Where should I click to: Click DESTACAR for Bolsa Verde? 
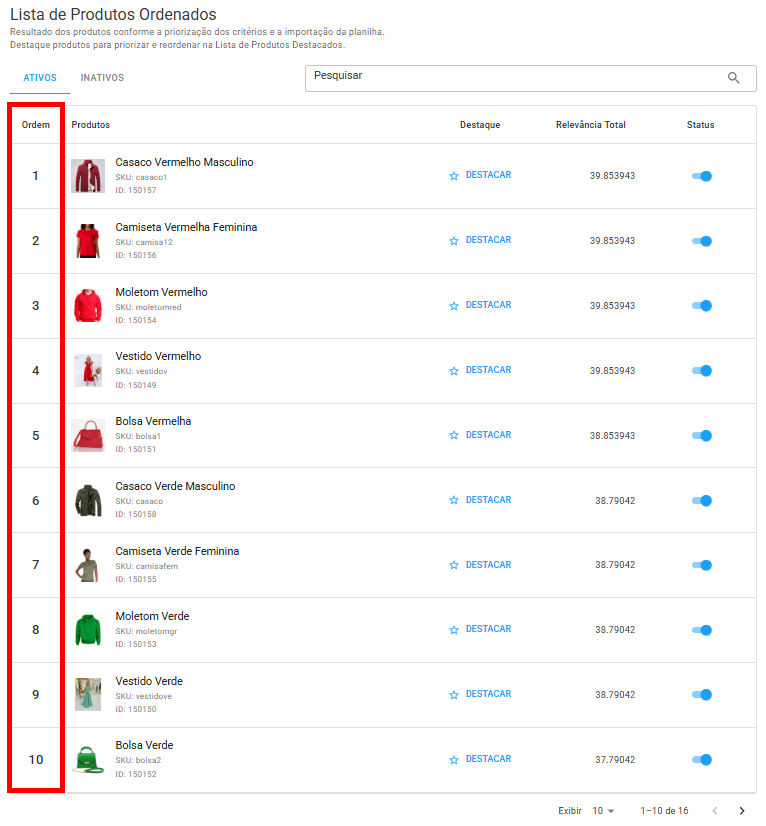[x=488, y=759]
